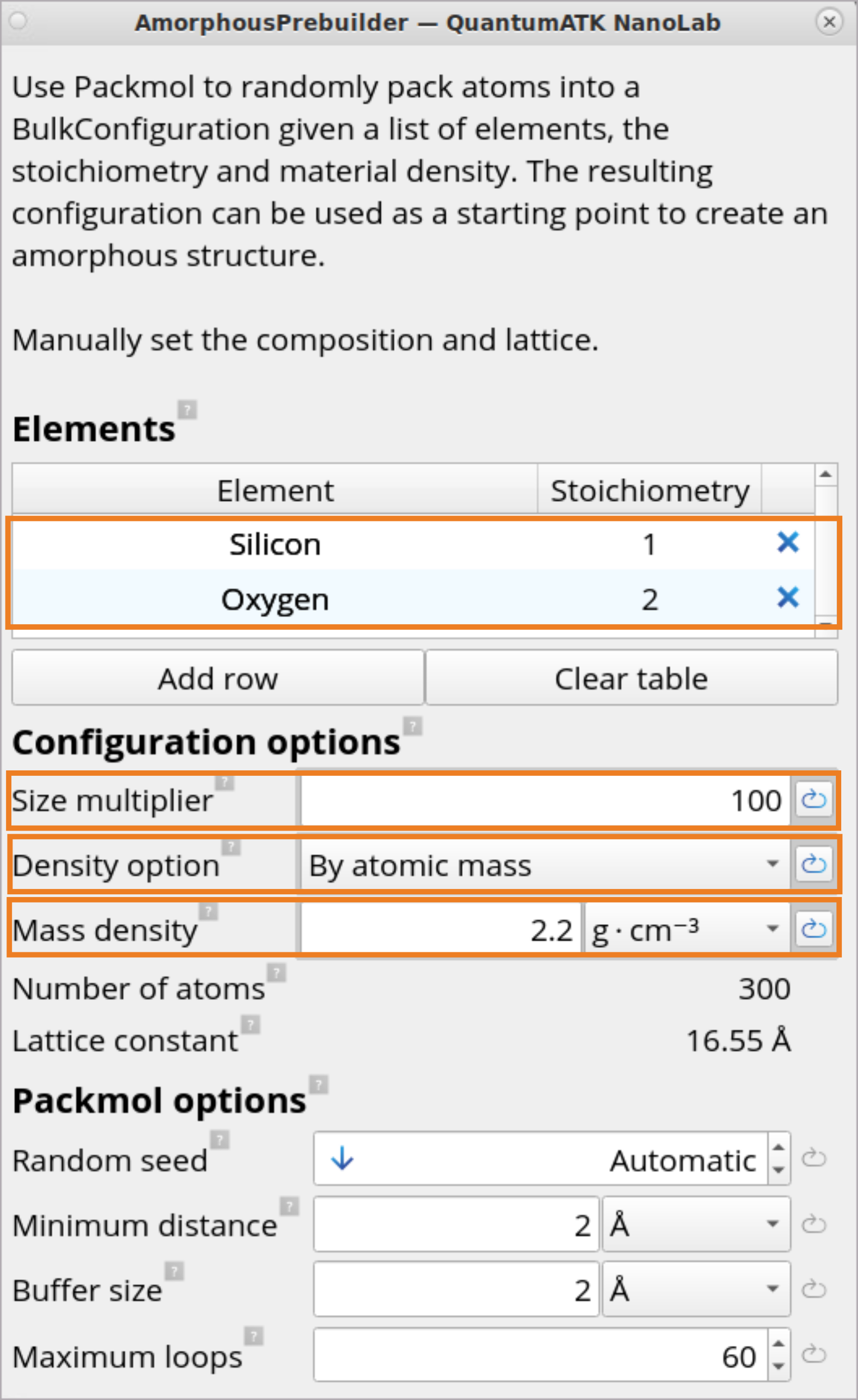Delete the Oxygen row using its X icon
The image size is (858, 1400).
[788, 598]
